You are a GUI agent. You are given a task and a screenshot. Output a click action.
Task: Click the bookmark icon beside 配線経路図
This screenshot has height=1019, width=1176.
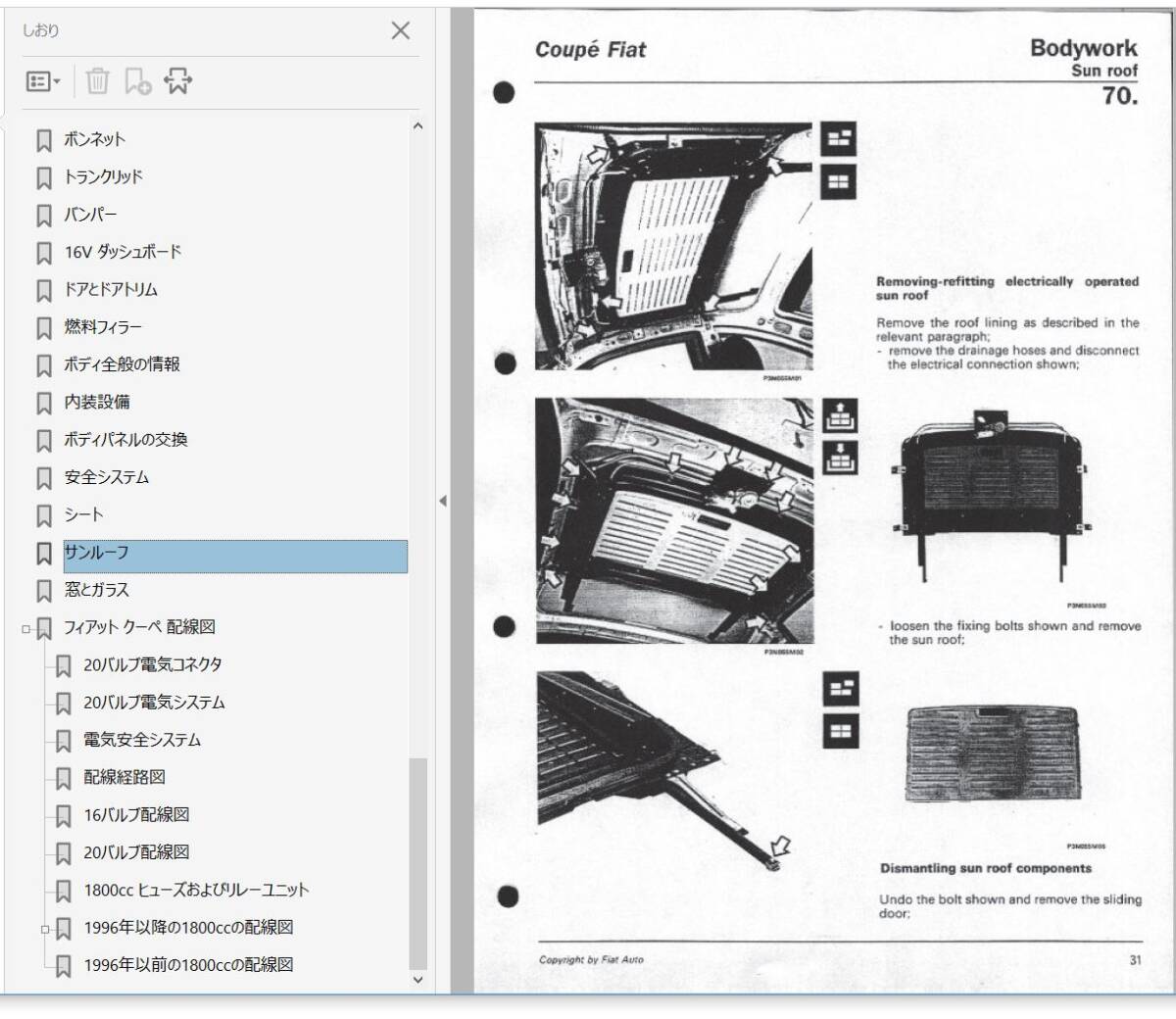(64, 779)
